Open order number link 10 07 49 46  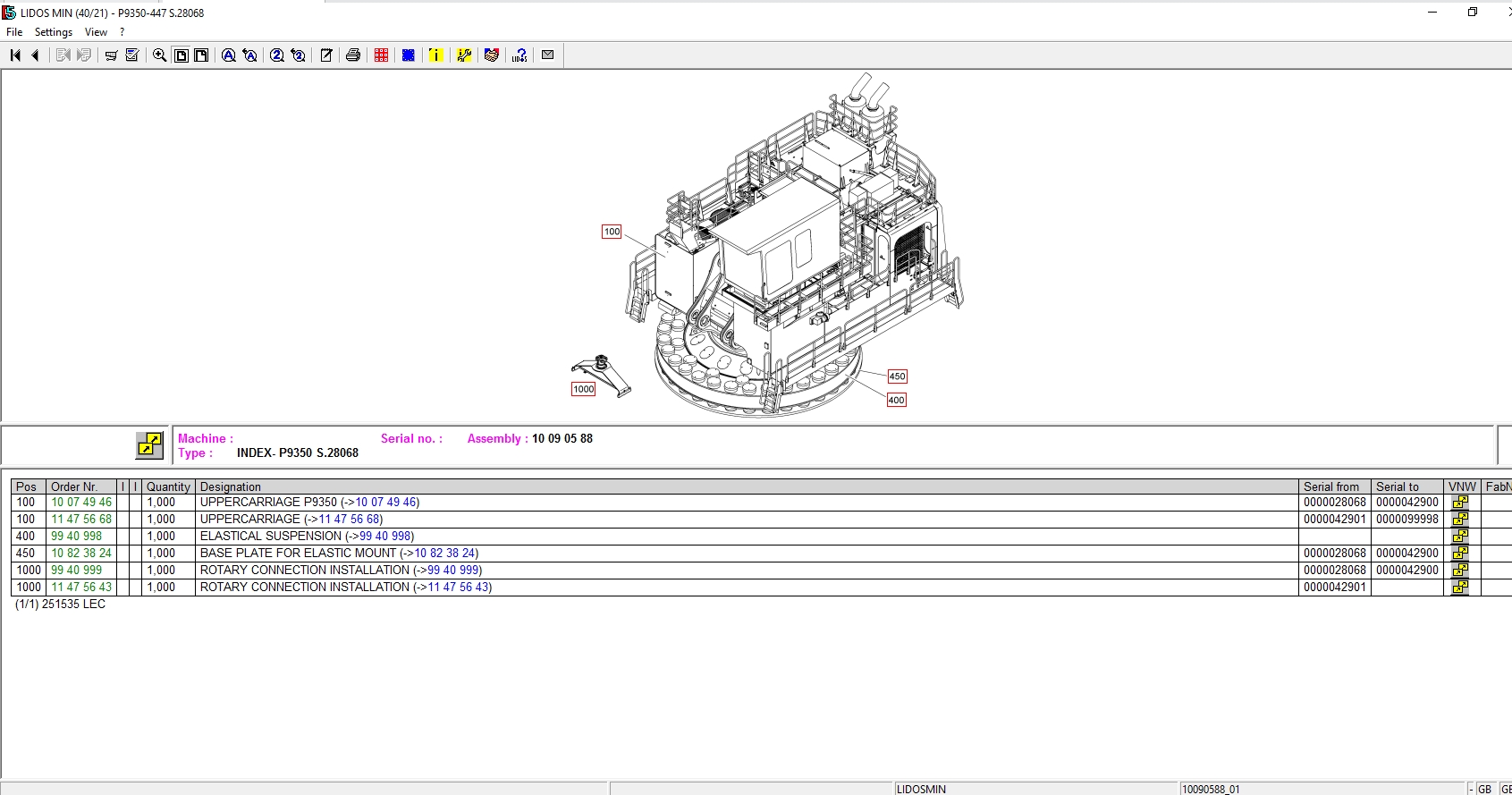(x=81, y=503)
